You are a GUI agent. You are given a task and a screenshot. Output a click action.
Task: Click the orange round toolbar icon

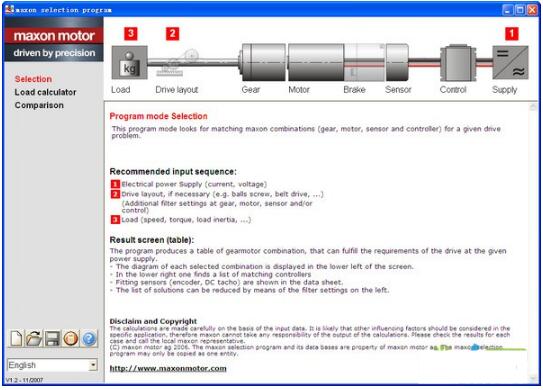(71, 338)
